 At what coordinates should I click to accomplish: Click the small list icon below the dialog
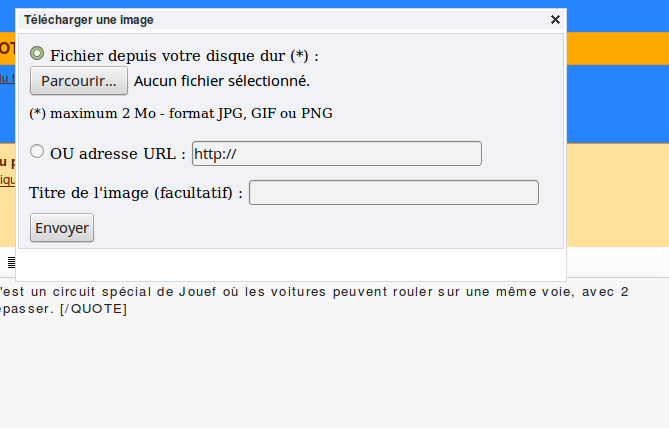12,262
